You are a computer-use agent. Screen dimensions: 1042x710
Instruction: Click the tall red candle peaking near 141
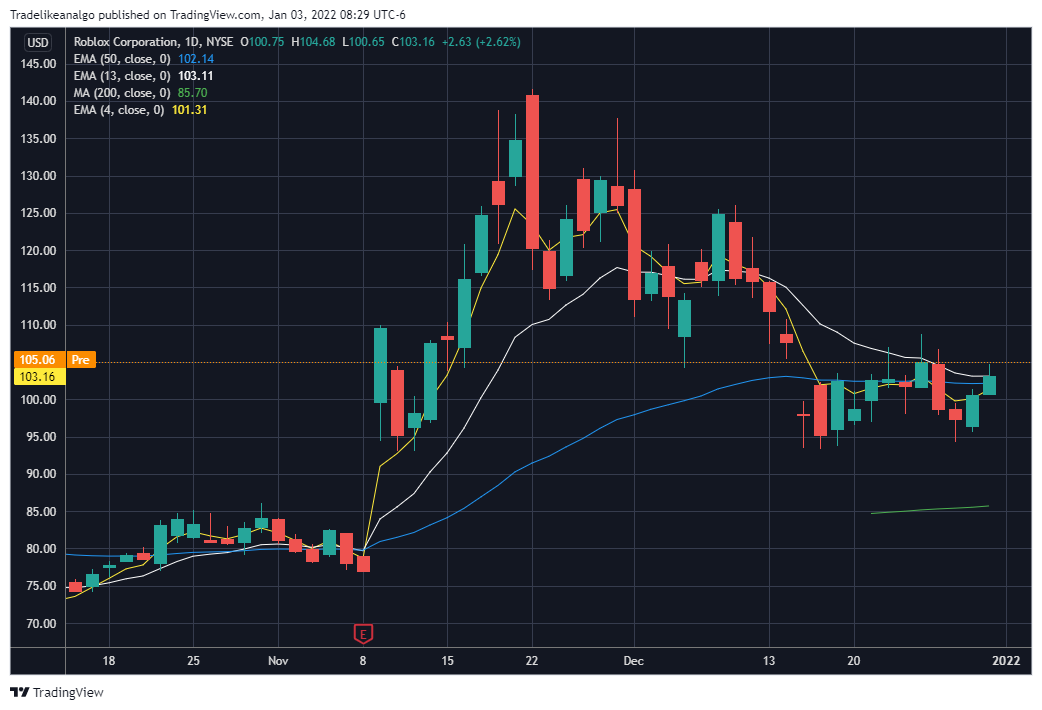coord(532,172)
